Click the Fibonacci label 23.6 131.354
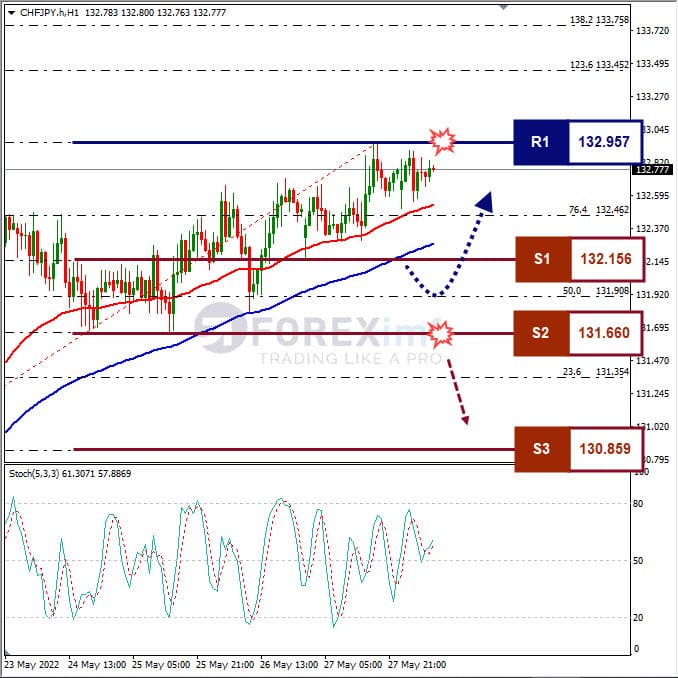This screenshot has width=678, height=678. 596,372
